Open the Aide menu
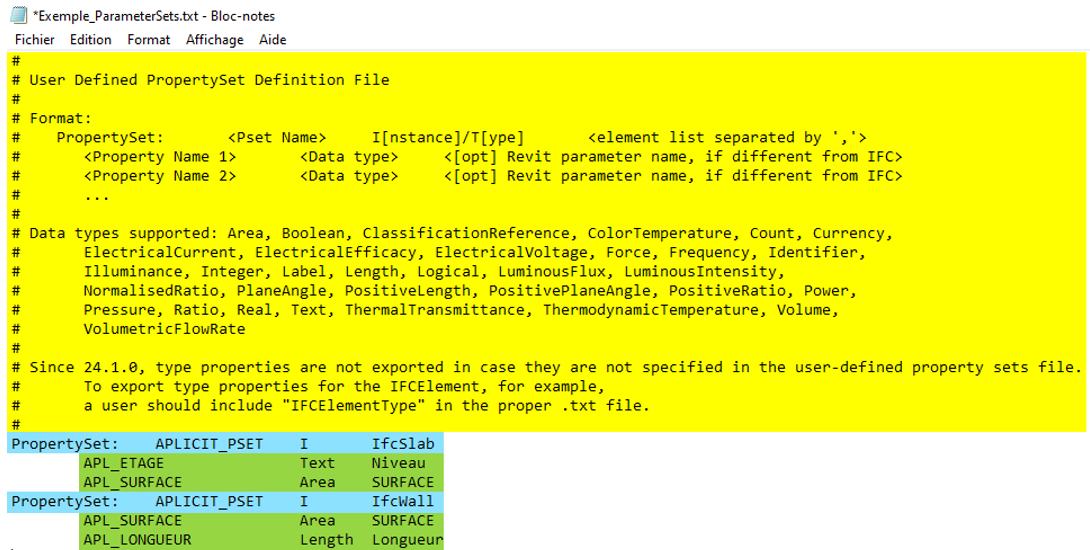This screenshot has height=550, width=1090. click(x=272, y=40)
